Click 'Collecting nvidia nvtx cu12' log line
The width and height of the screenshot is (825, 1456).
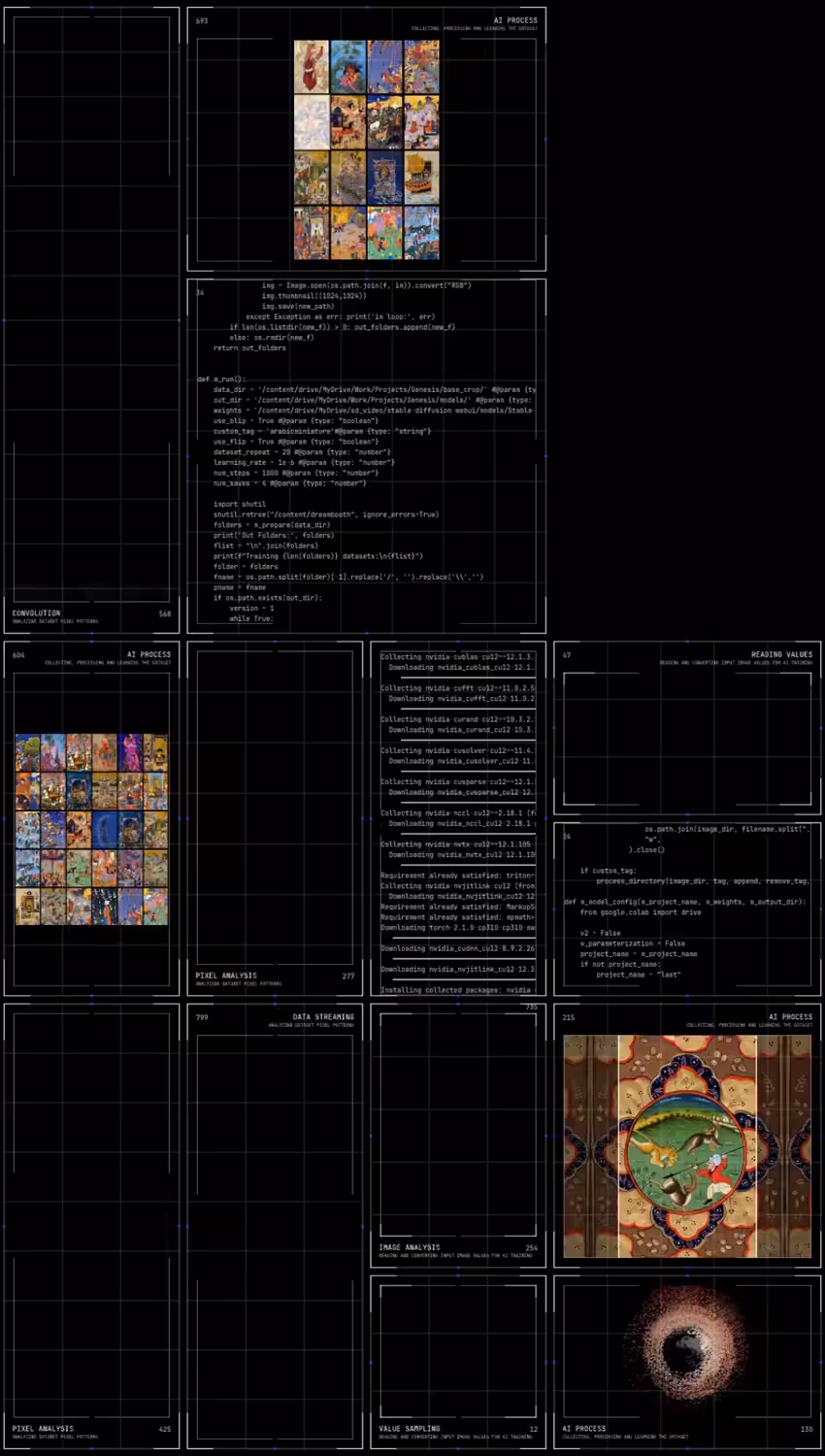tap(455, 844)
